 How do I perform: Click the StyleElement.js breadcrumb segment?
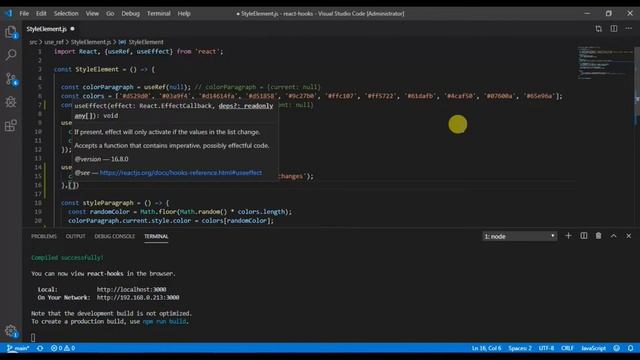point(91,42)
